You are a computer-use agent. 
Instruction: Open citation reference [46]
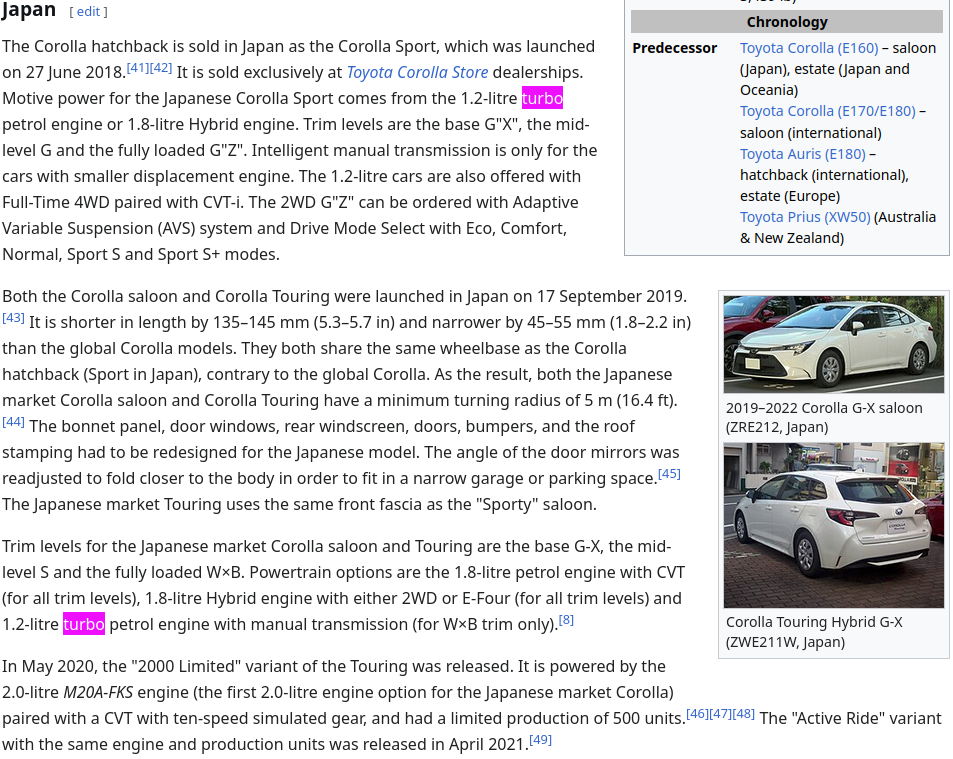pyautogui.click(x=697, y=713)
